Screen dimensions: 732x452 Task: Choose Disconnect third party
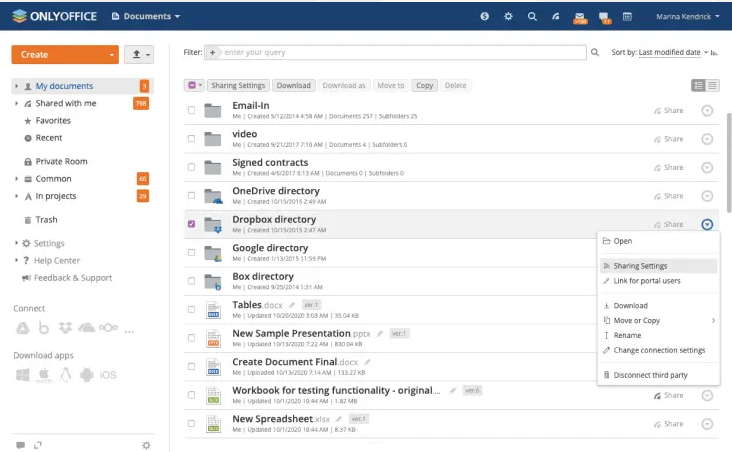[658, 375]
